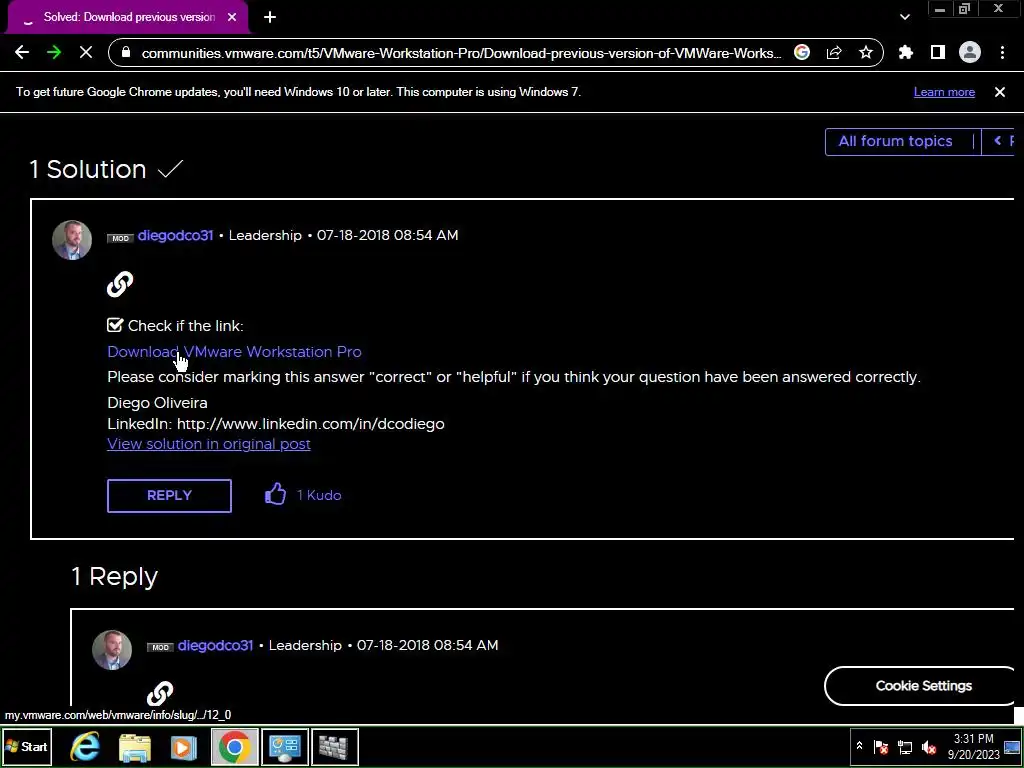Dismiss the Windows 7 update notification

[1000, 92]
